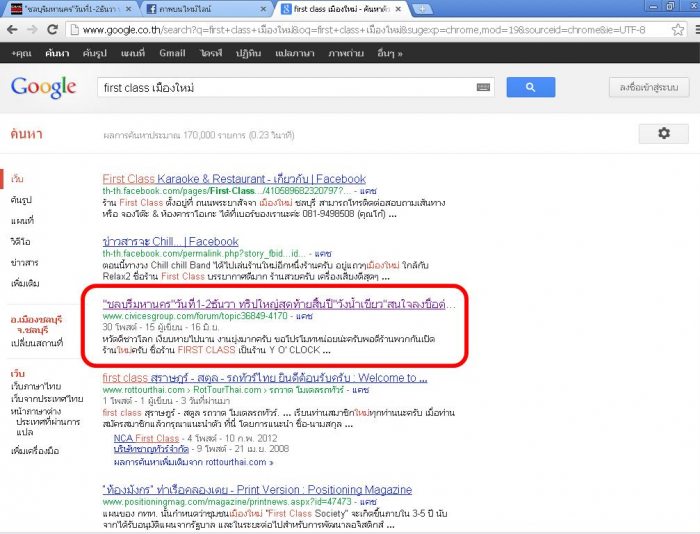Click the Google logo
The width and height of the screenshot is (700, 534).
[43, 87]
